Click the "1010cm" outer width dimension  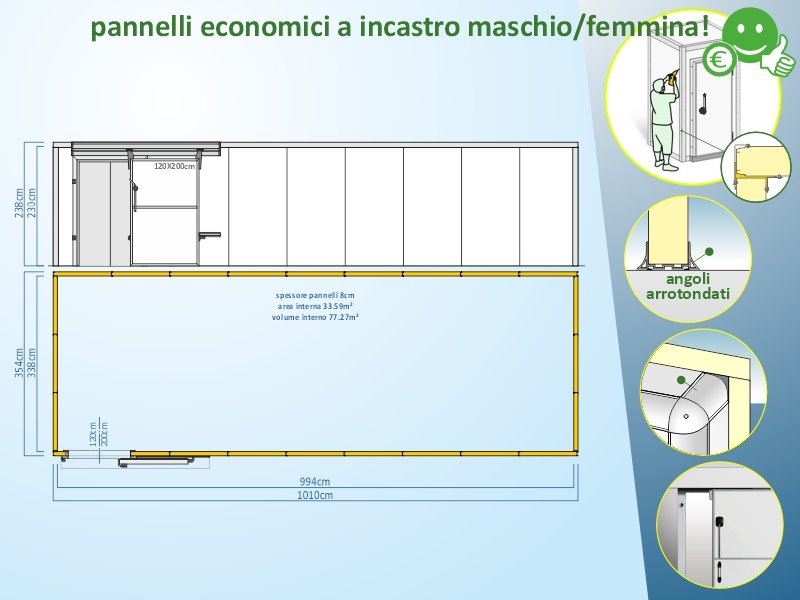click(315, 495)
